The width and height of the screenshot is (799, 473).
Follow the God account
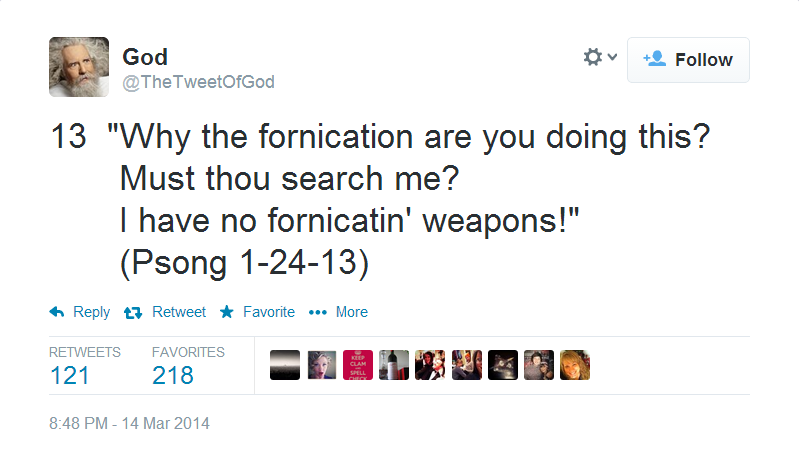688,60
